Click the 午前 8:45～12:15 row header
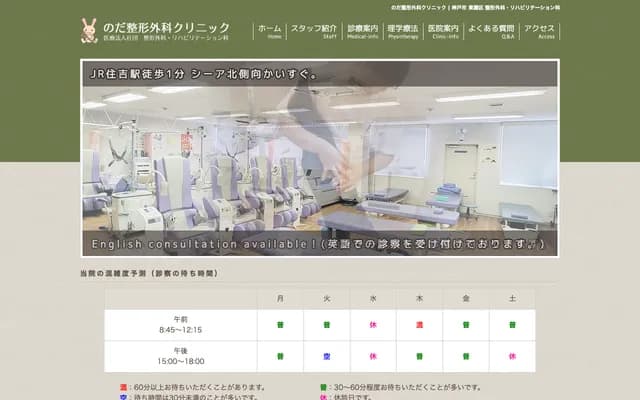 point(180,325)
